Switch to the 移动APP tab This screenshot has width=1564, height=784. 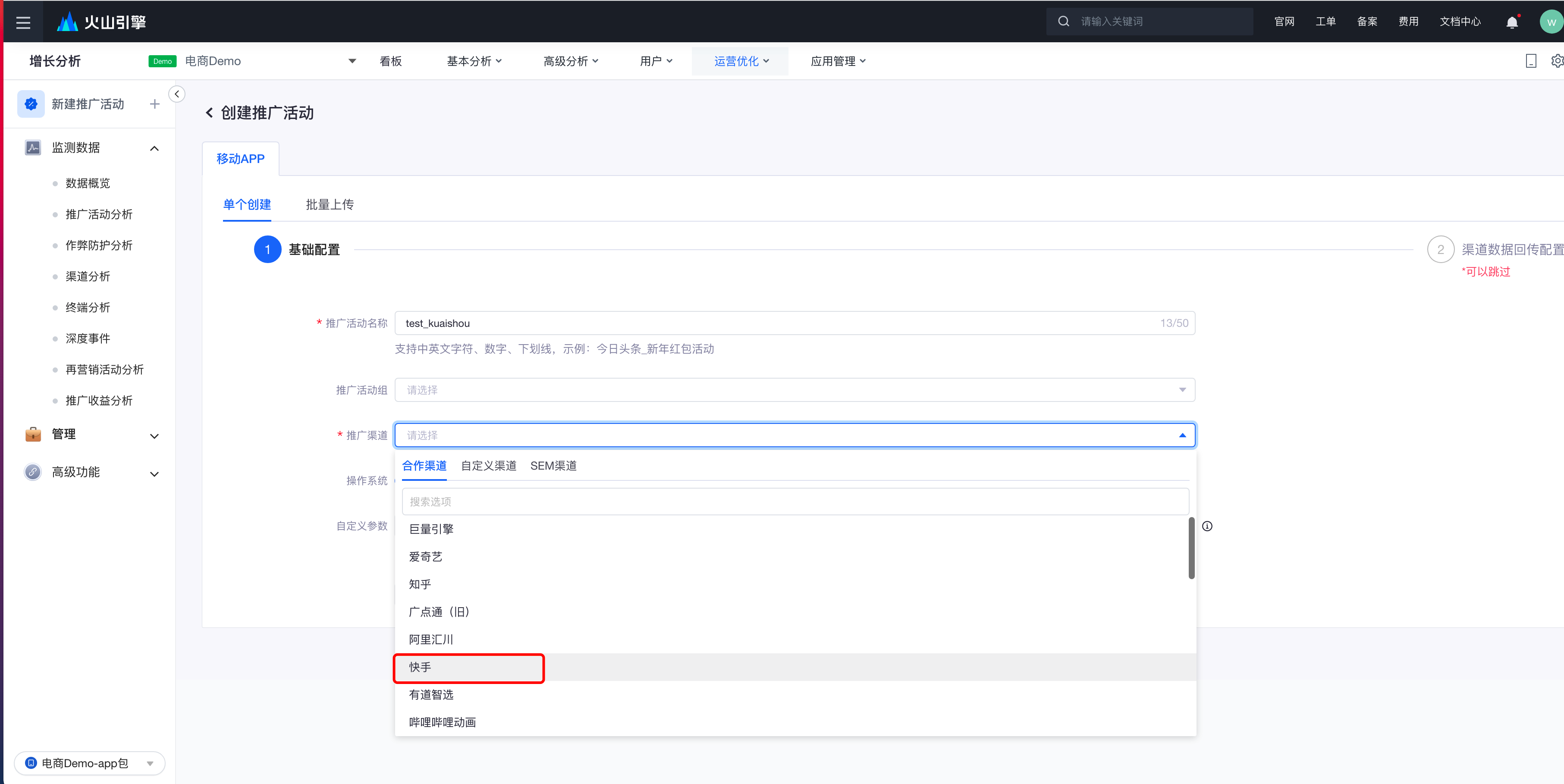(x=240, y=158)
